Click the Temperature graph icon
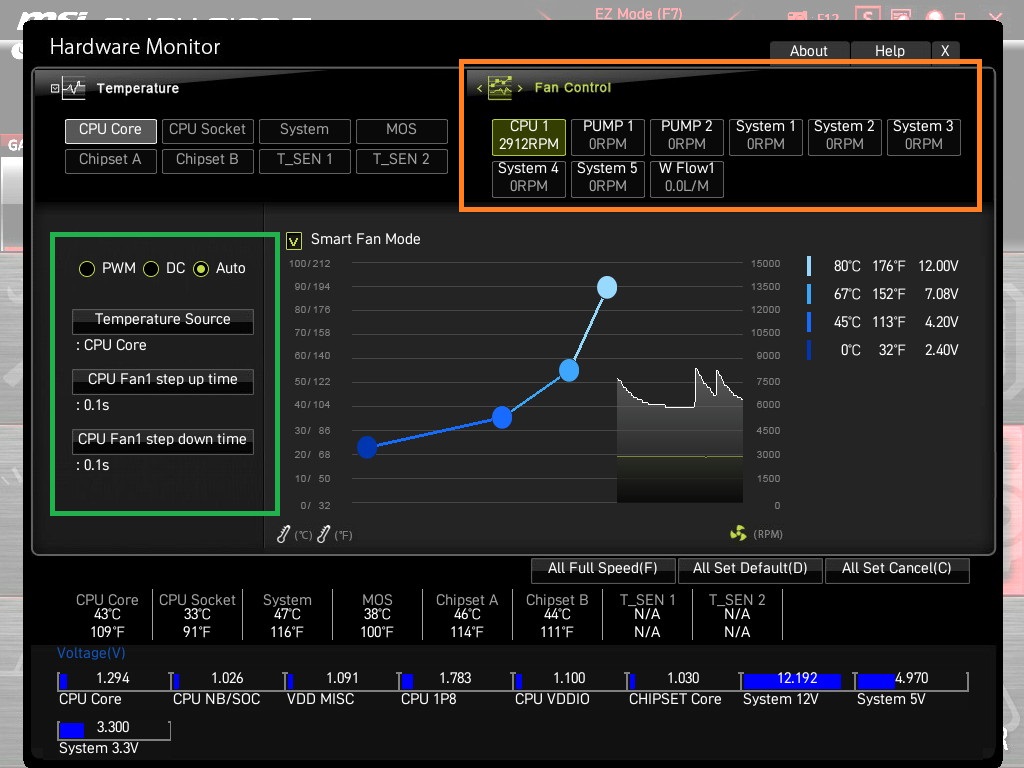The image size is (1024, 768). click(74, 88)
